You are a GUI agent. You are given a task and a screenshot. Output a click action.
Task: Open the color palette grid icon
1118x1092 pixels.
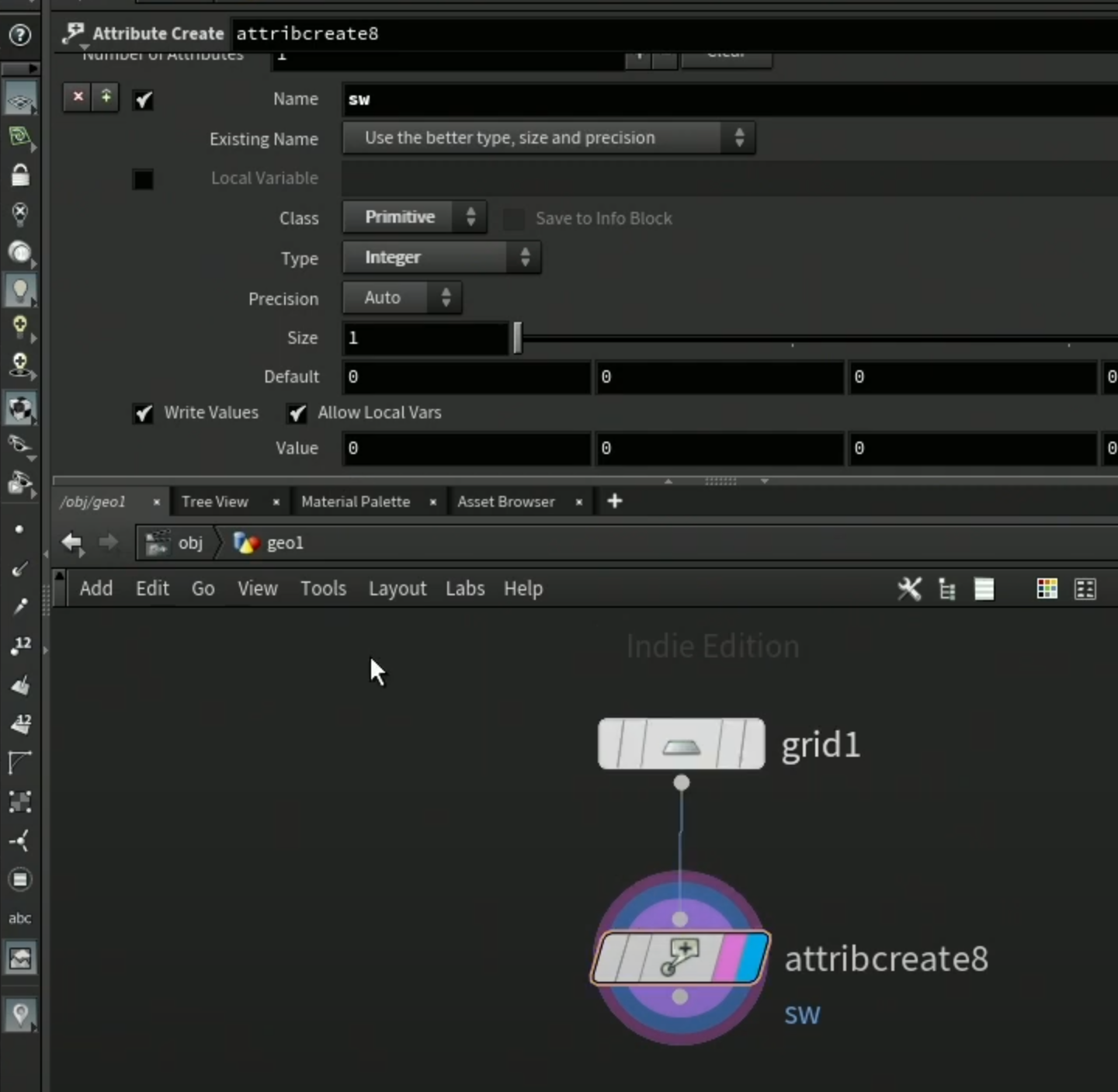1047,589
